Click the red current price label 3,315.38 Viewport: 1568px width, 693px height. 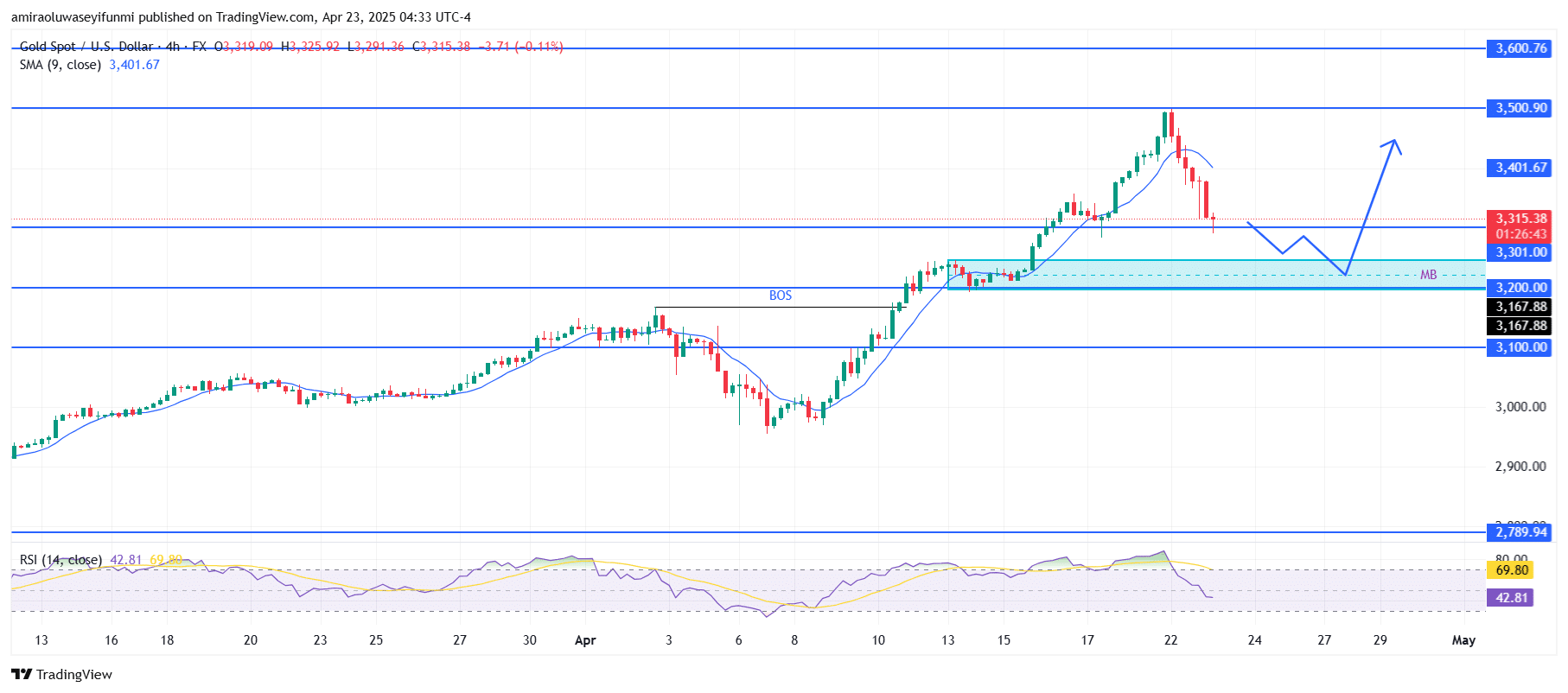(x=1520, y=219)
